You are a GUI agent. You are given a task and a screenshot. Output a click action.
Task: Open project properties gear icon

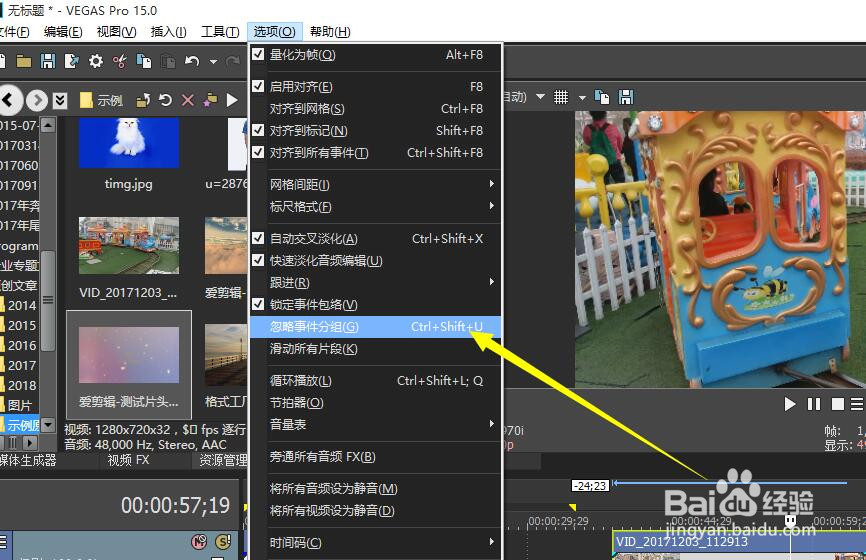coord(96,61)
